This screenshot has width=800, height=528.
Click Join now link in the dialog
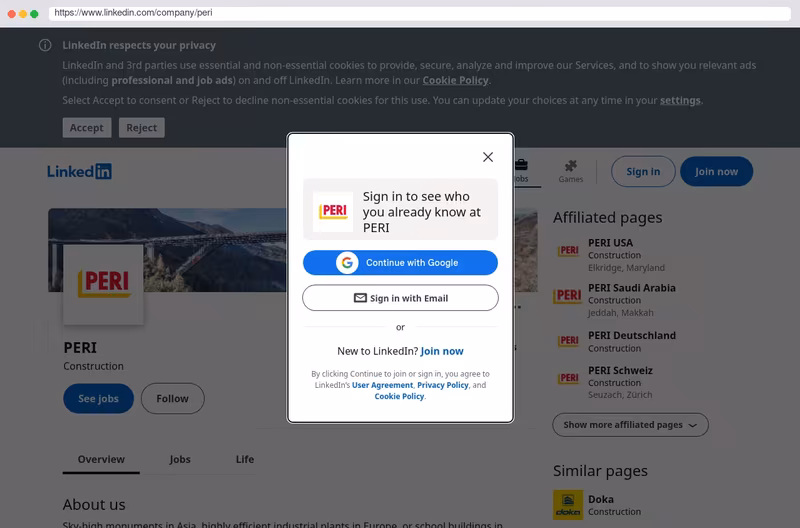pyautogui.click(x=442, y=351)
